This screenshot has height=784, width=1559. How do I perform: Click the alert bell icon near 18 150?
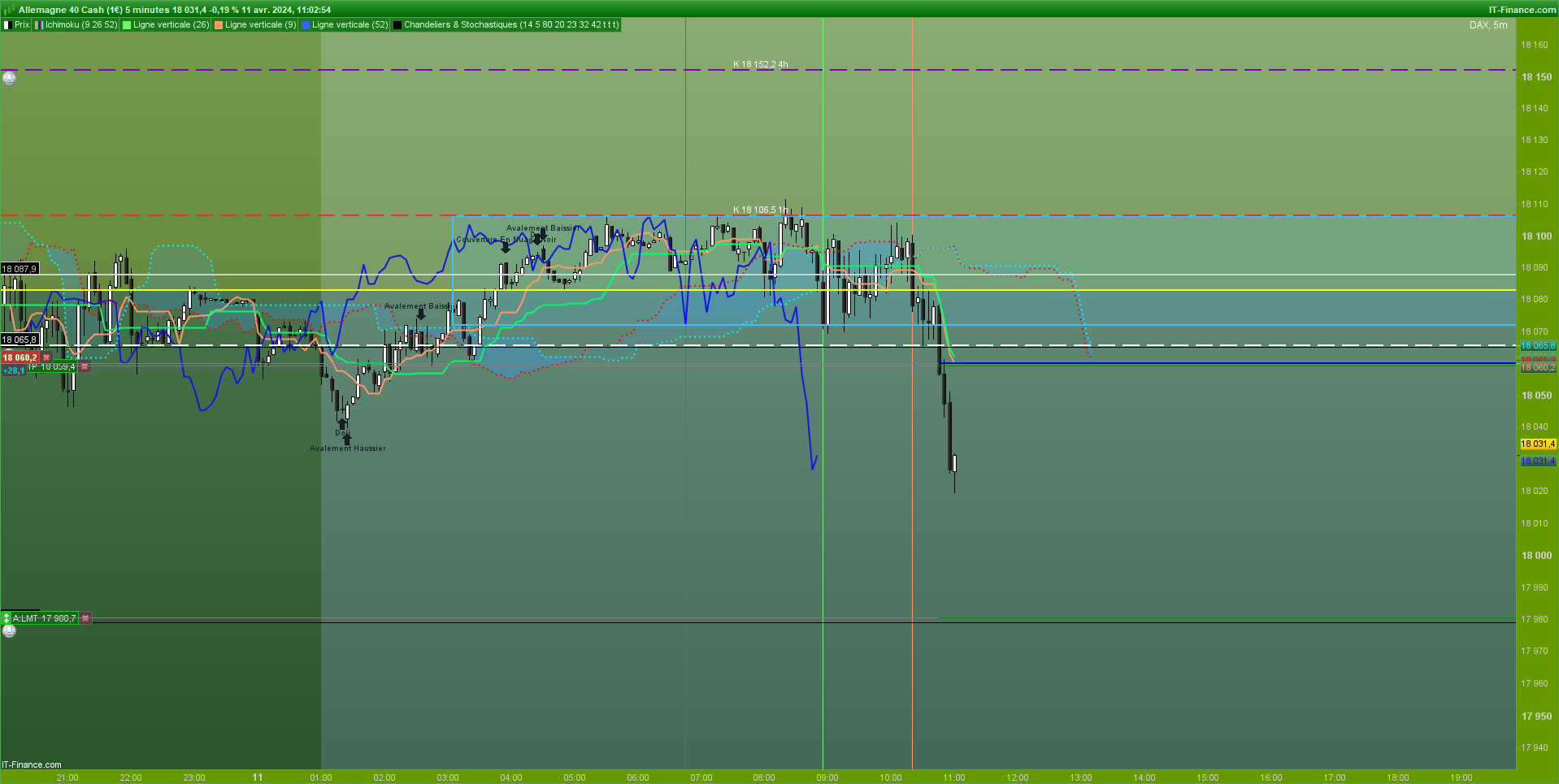(9, 78)
